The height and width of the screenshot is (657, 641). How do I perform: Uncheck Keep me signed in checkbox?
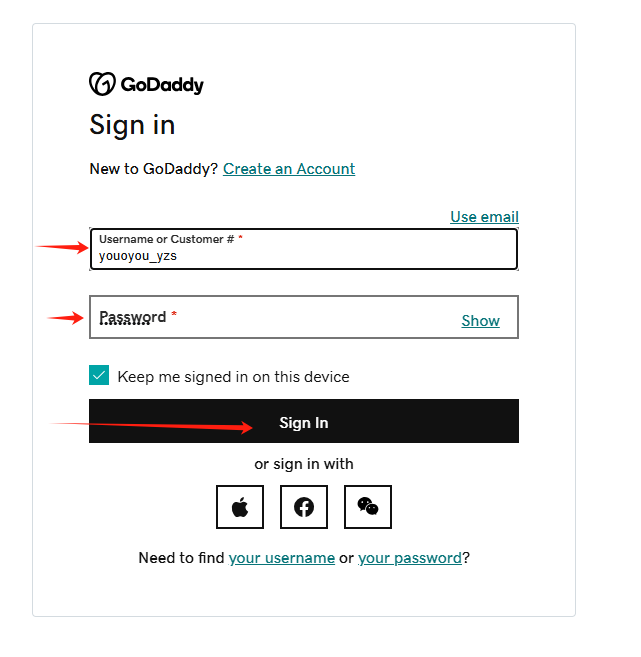click(x=99, y=375)
